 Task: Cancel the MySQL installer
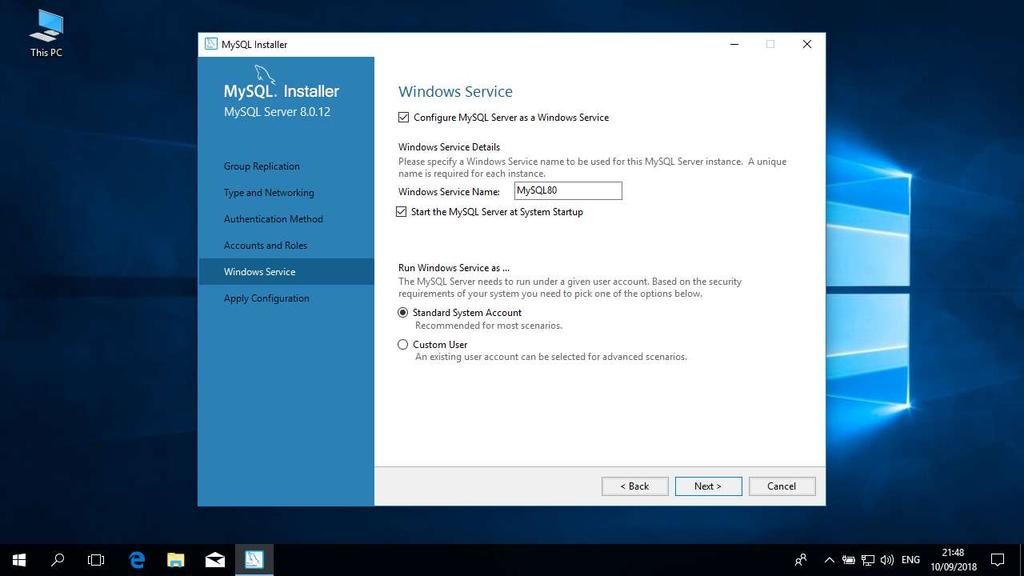coord(782,486)
